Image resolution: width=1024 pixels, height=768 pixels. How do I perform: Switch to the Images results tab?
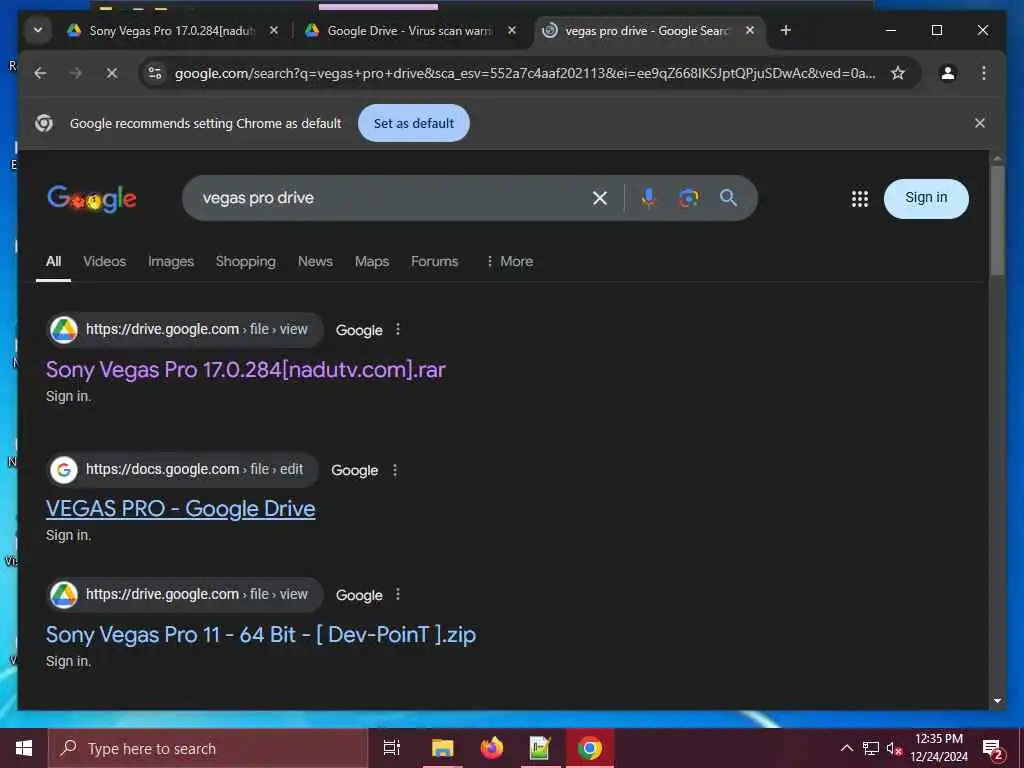click(x=171, y=261)
